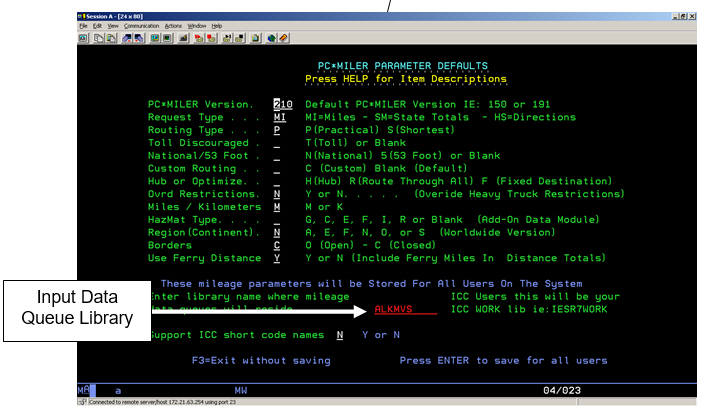Click the Stop macro recording icon
This screenshot has width=714, height=412.
point(211,38)
